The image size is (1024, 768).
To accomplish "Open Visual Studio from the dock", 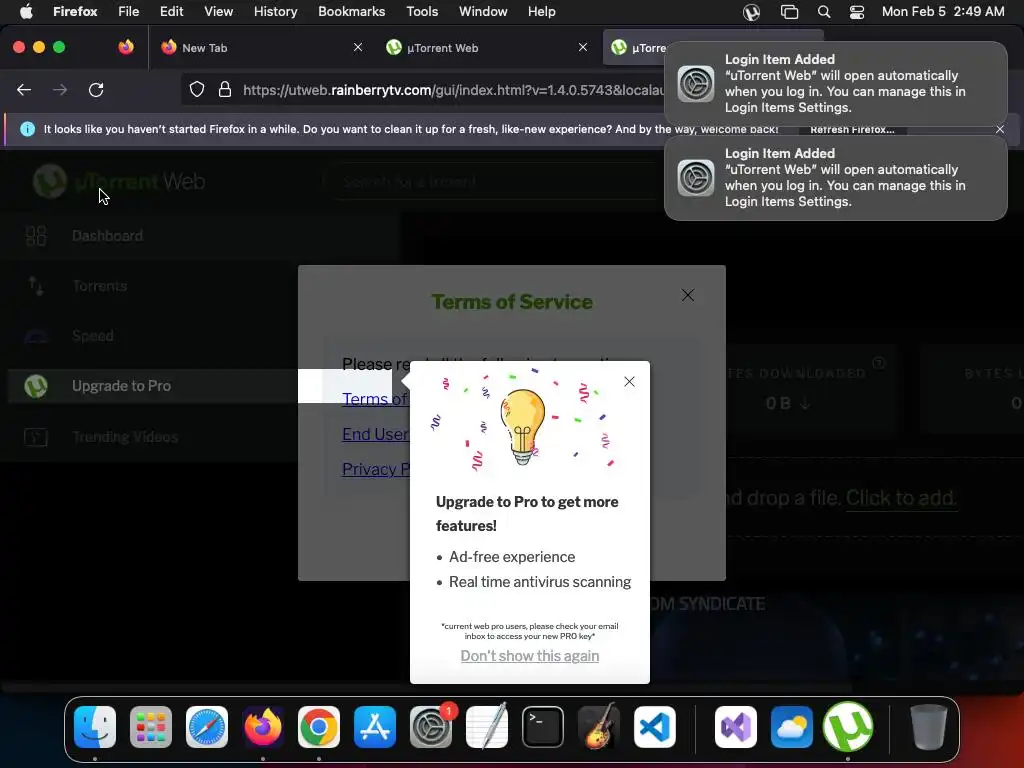I will [736, 726].
